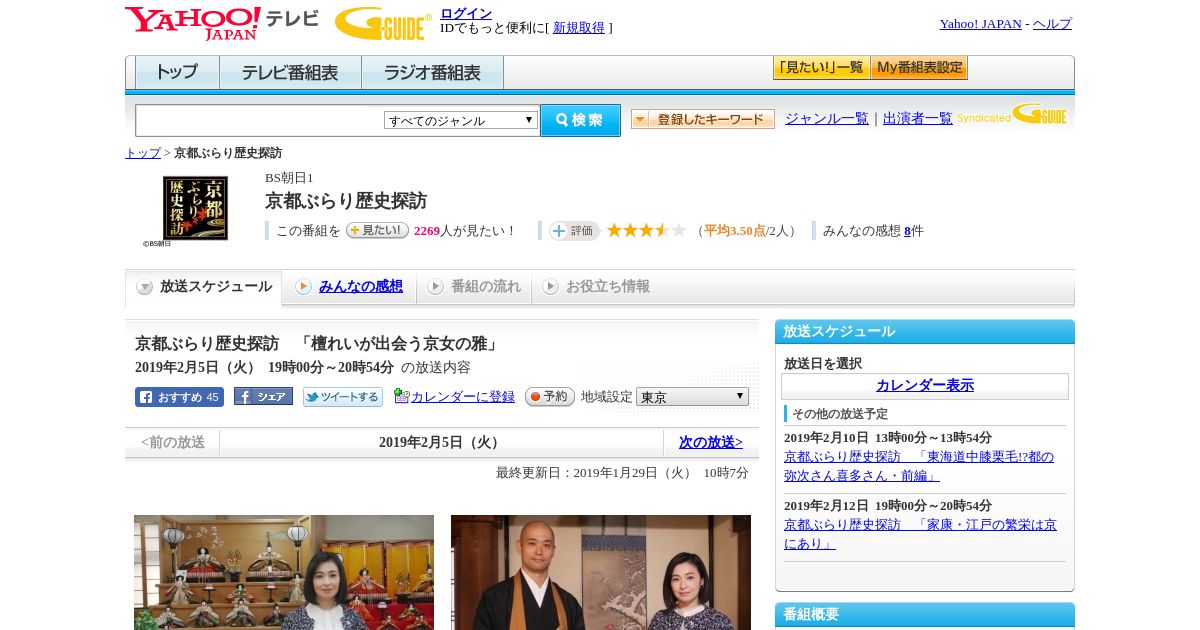Image resolution: width=1200 pixels, height=630 pixels.
Task: Click the 予約 record button
Action: [550, 397]
